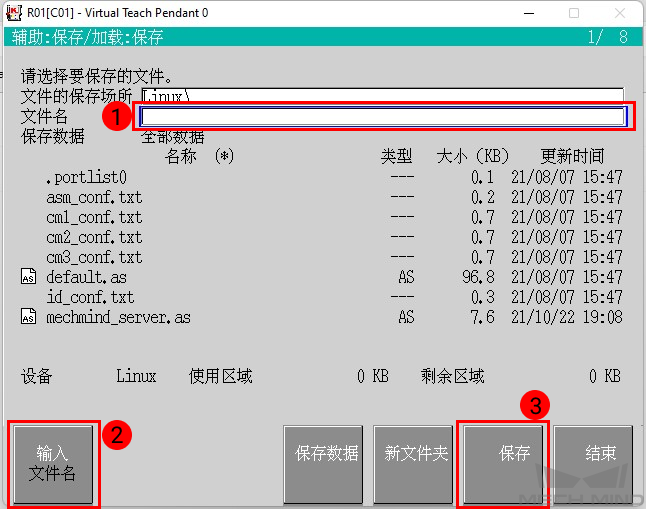Viewport: 646px width, 509px height.
Task: Click the 类型 column header
Action: pos(396,156)
